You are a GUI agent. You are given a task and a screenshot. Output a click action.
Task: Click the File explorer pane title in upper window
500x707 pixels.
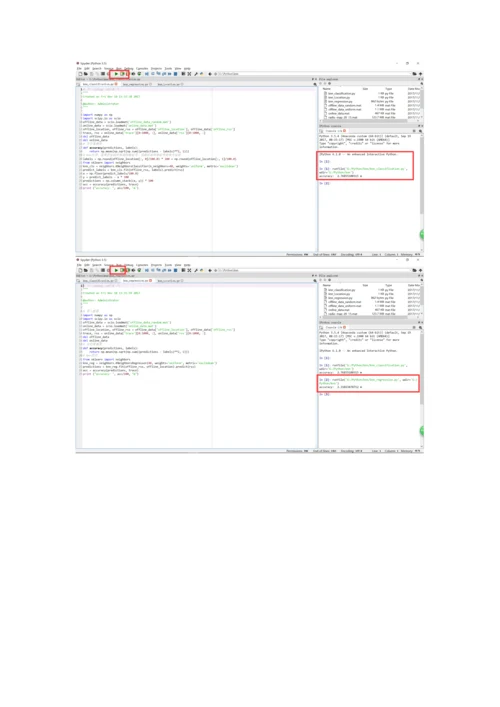tap(329, 79)
